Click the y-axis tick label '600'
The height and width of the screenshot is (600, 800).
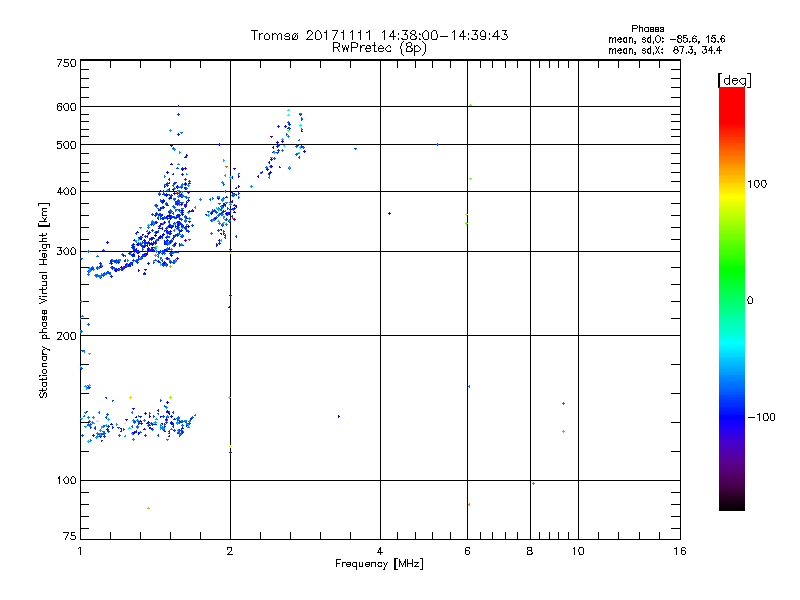(x=66, y=107)
